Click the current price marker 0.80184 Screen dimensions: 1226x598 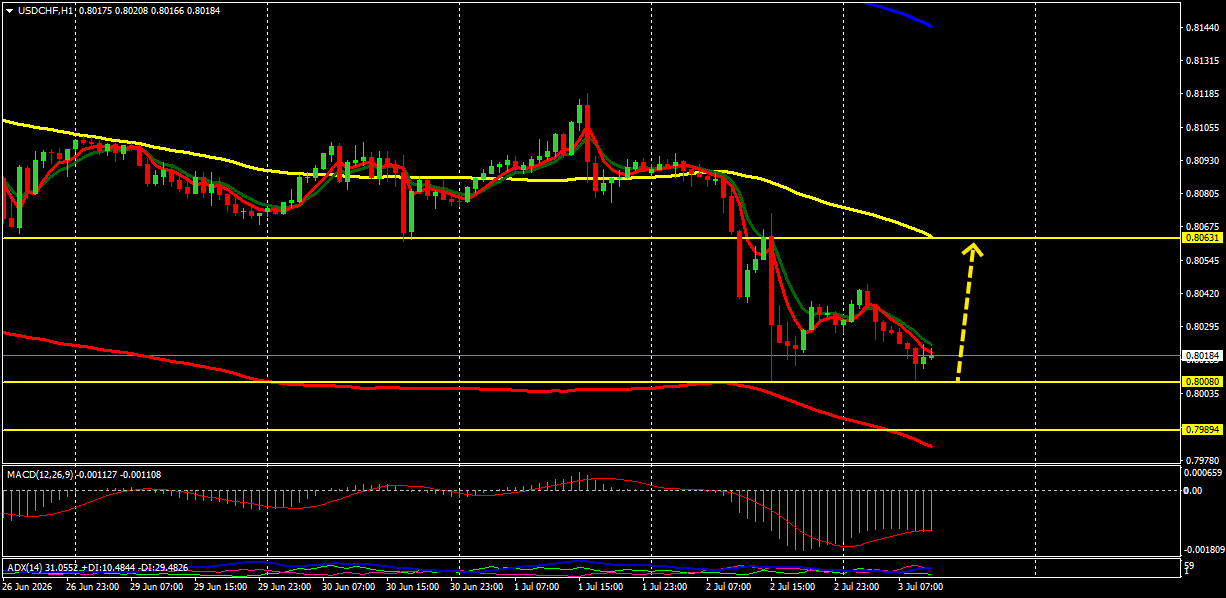coord(1200,355)
